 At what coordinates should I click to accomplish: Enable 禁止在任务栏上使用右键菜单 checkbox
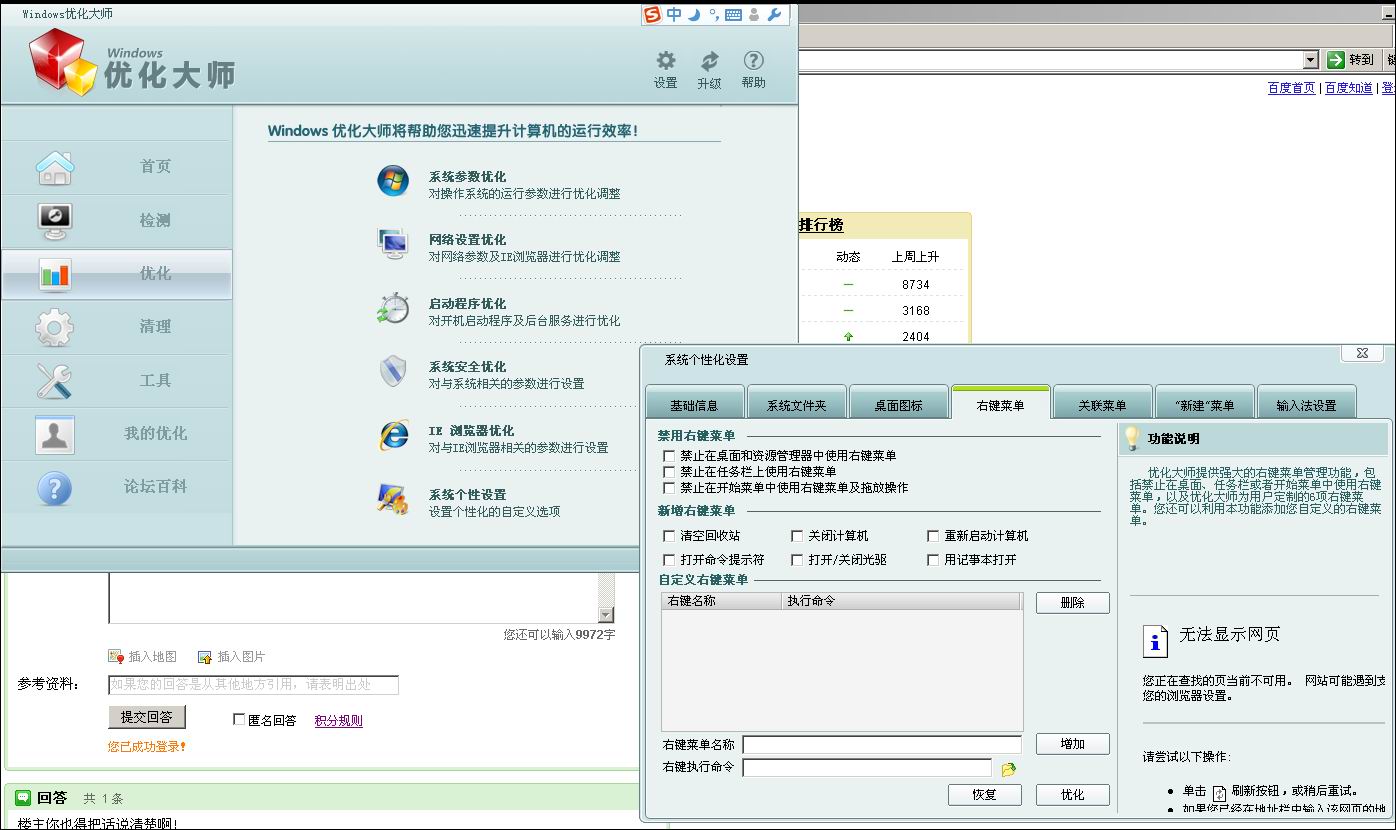(x=670, y=472)
